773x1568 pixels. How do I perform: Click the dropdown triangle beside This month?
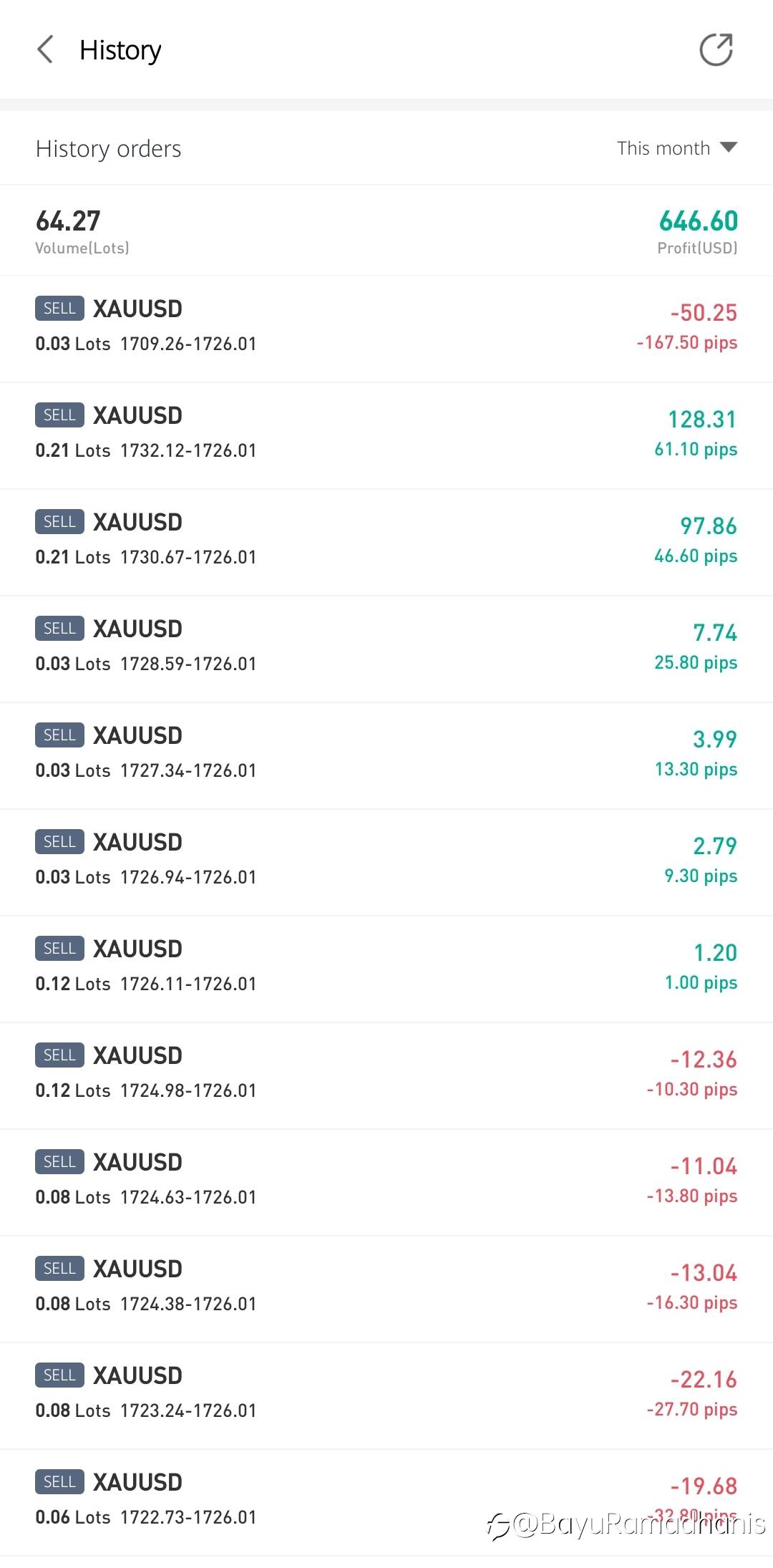pyautogui.click(x=729, y=147)
